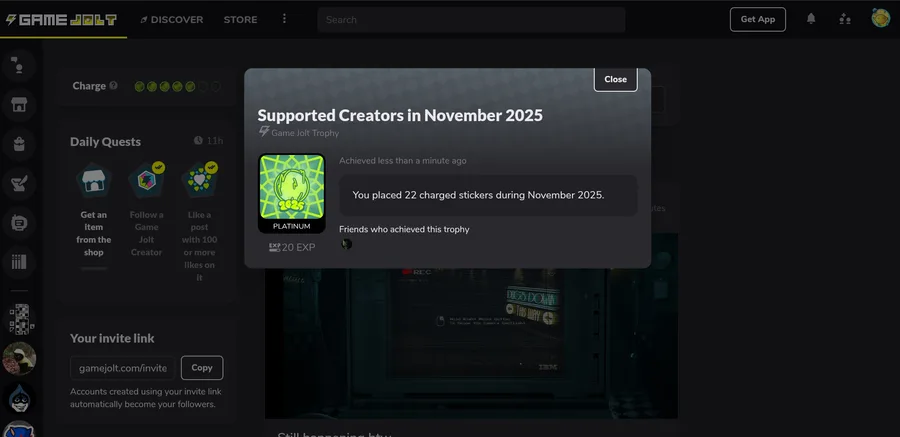Open the quests sidebar icon
The width and height of the screenshot is (900, 437).
click(x=19, y=183)
